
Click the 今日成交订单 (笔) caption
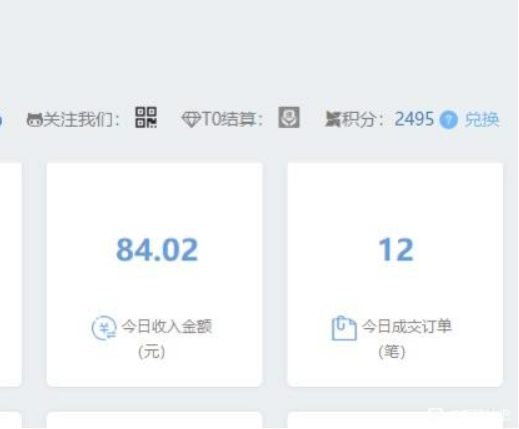tap(407, 338)
